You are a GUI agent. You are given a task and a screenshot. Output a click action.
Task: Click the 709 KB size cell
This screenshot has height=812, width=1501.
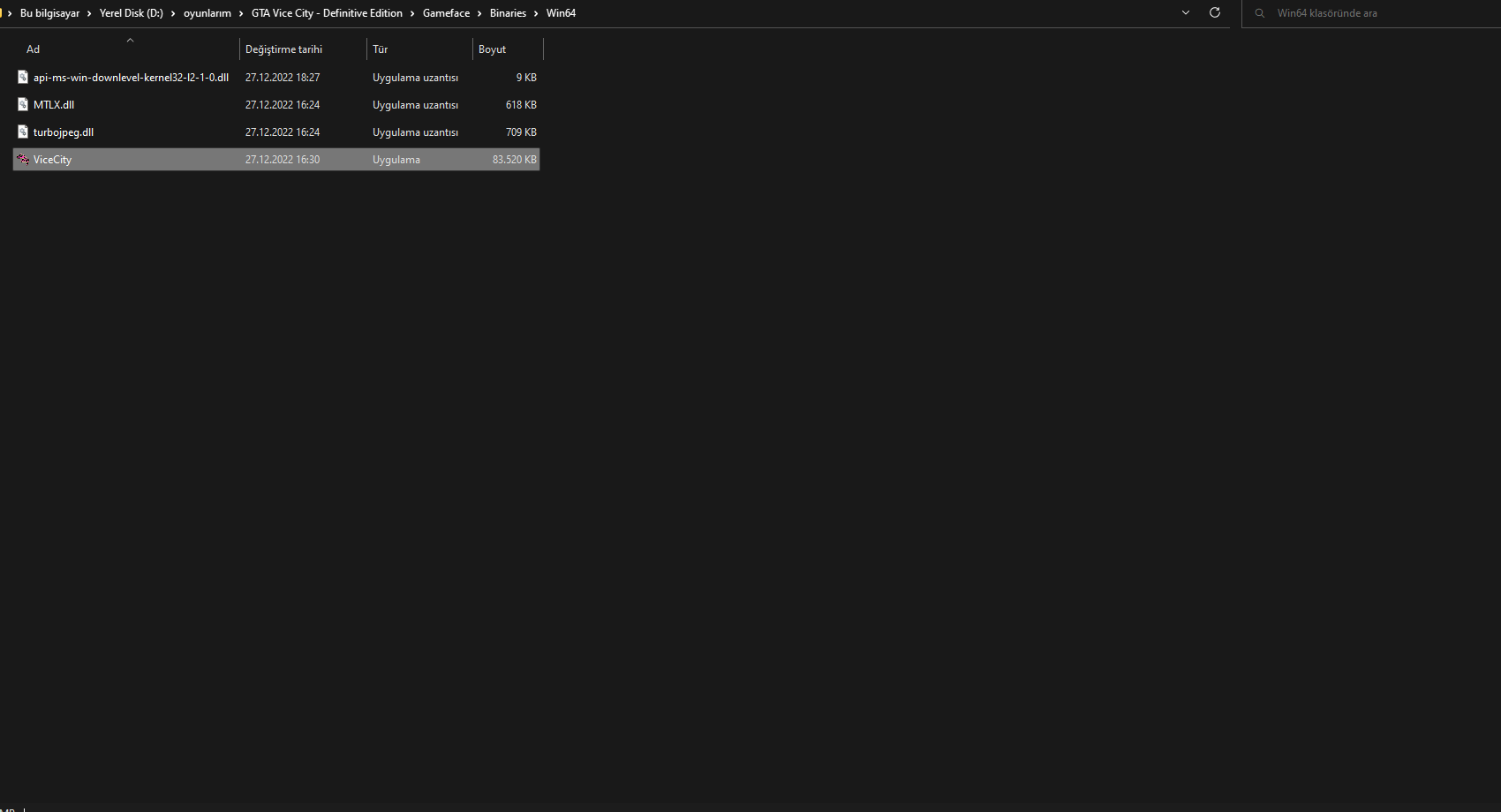(x=521, y=132)
